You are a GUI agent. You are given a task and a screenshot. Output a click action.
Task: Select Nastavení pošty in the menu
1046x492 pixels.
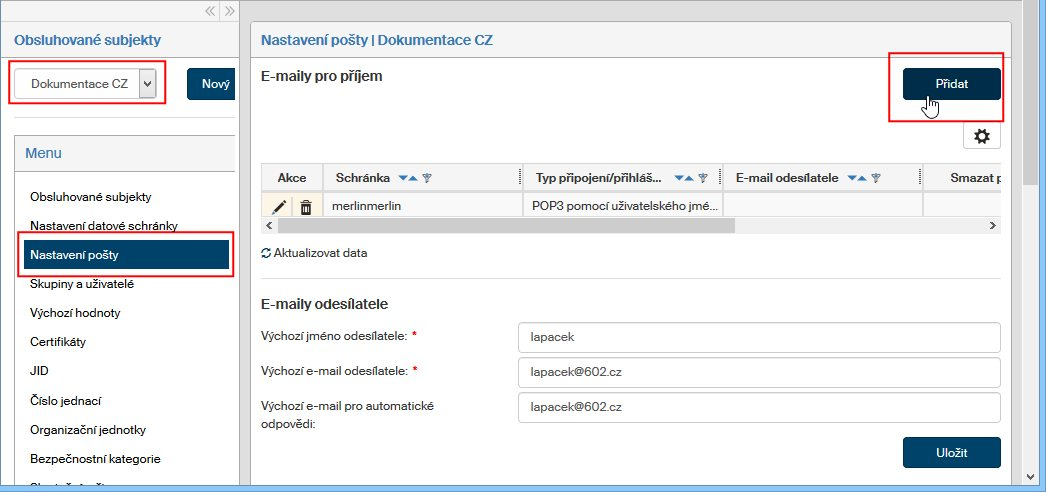pyautogui.click(x=127, y=255)
